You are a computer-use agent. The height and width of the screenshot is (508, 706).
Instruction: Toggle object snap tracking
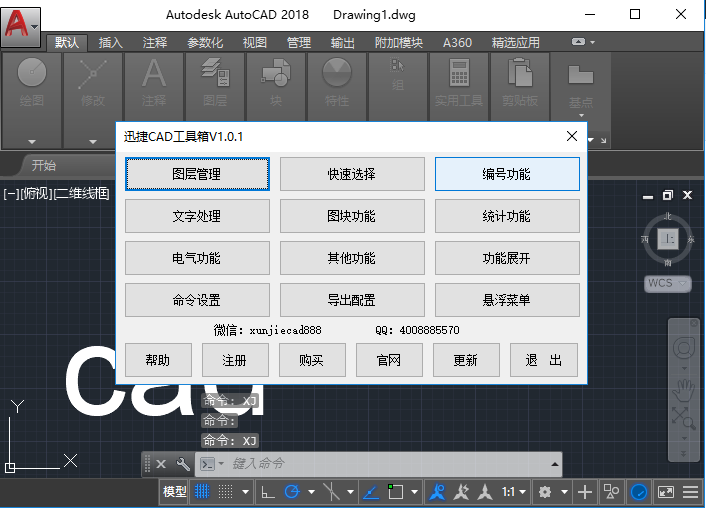tap(371, 492)
